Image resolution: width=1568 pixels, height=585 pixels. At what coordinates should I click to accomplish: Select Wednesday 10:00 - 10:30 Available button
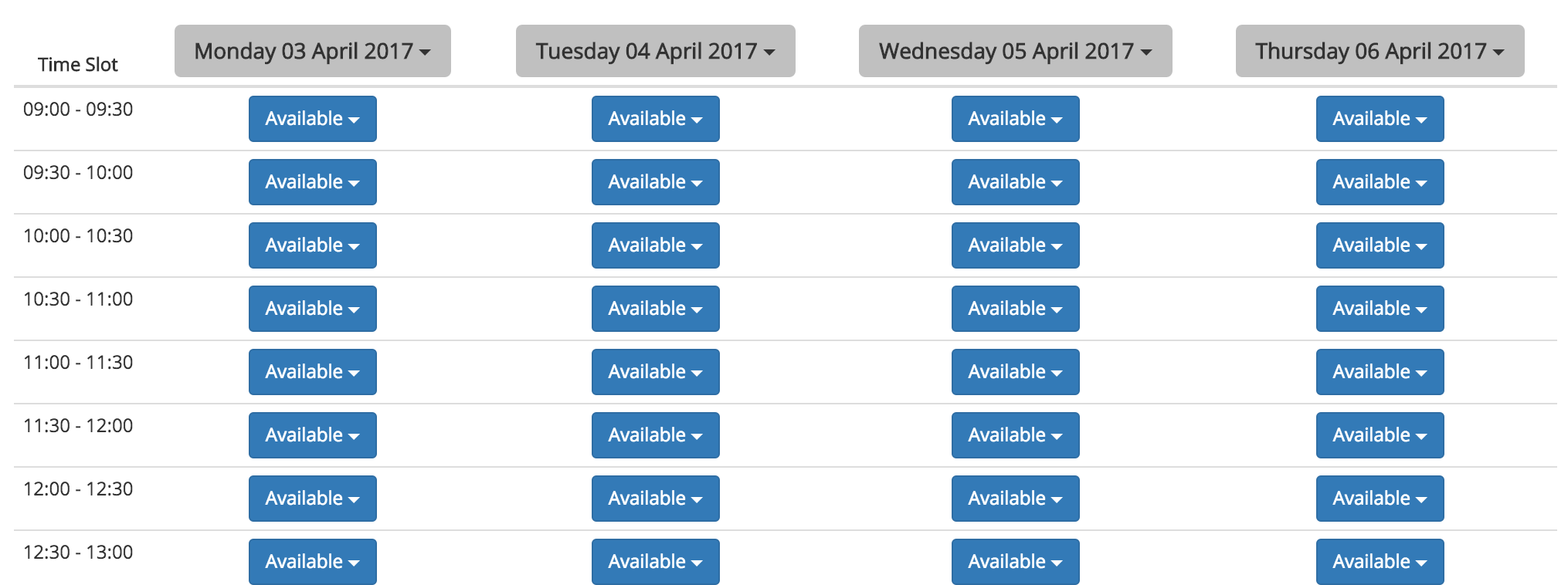point(1016,245)
